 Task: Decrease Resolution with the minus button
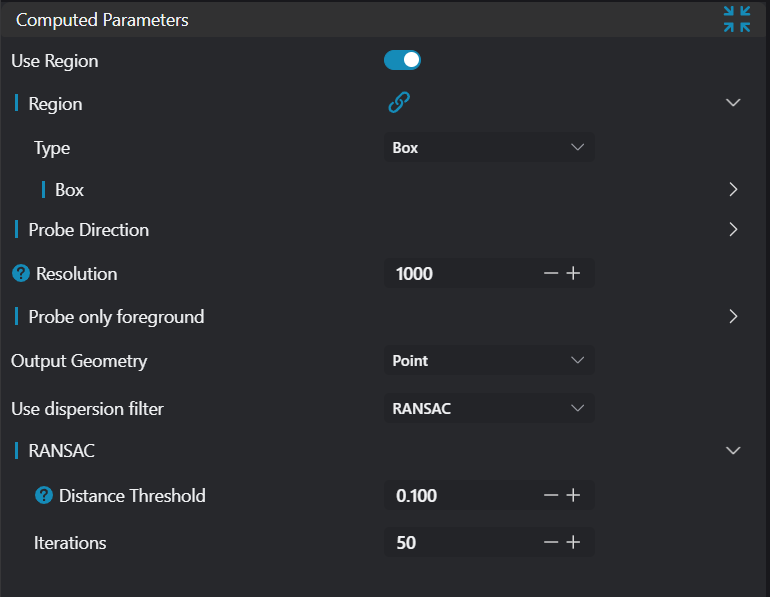coord(551,273)
